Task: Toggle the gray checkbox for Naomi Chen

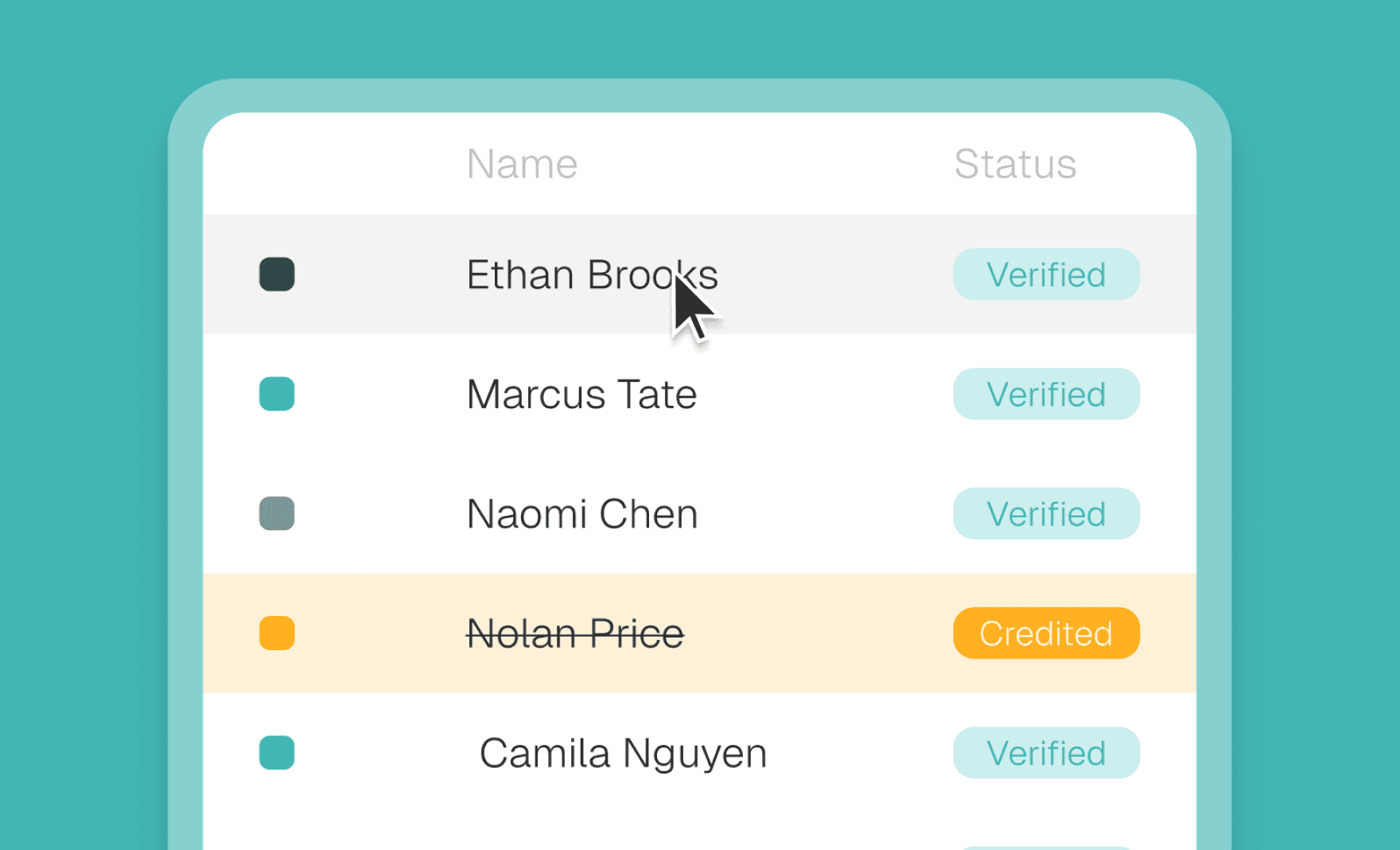Action: (277, 513)
